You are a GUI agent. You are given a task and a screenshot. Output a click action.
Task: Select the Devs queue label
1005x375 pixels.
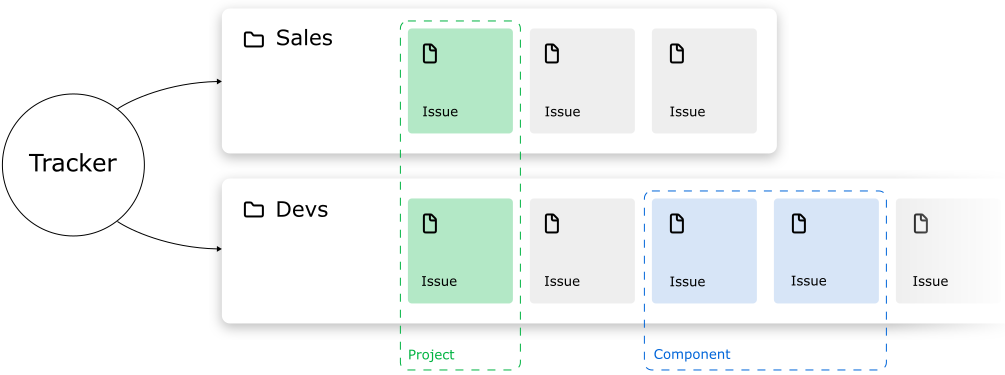[x=302, y=209]
